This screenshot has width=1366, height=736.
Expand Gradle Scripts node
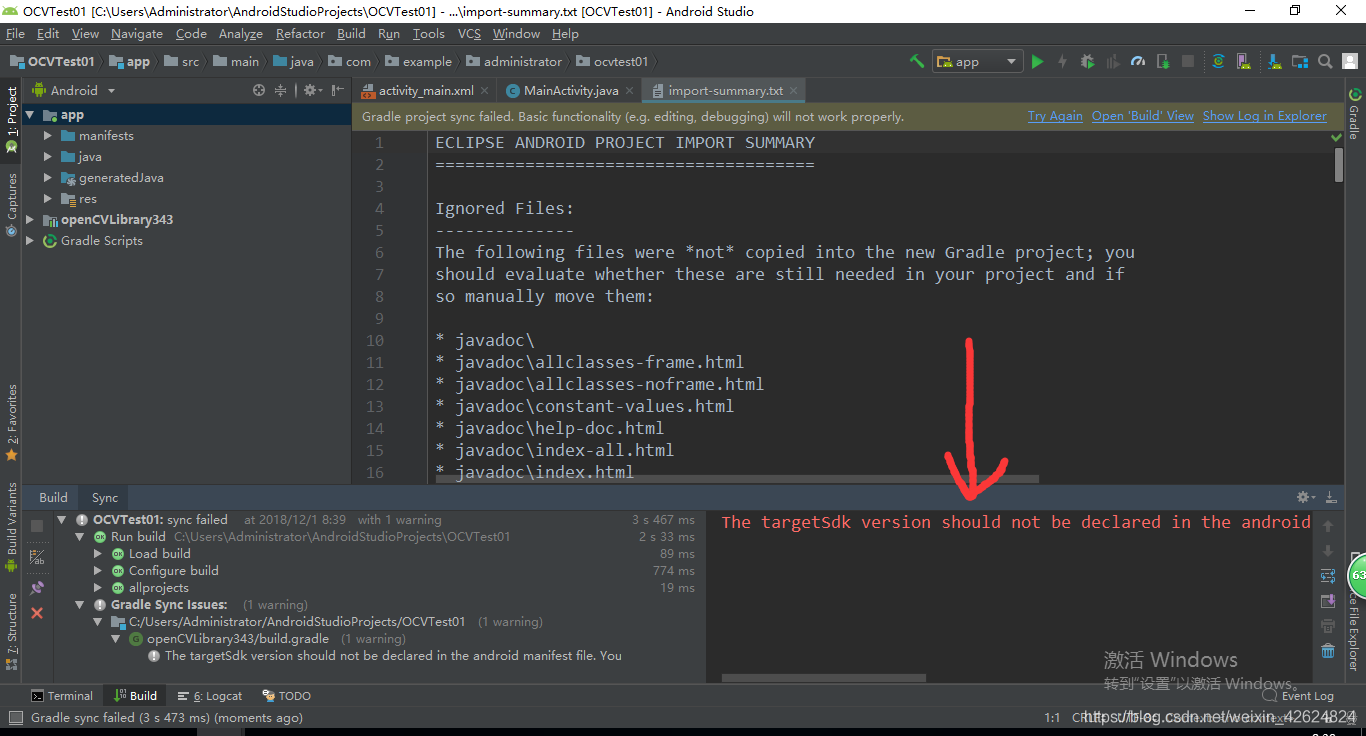click(30, 240)
